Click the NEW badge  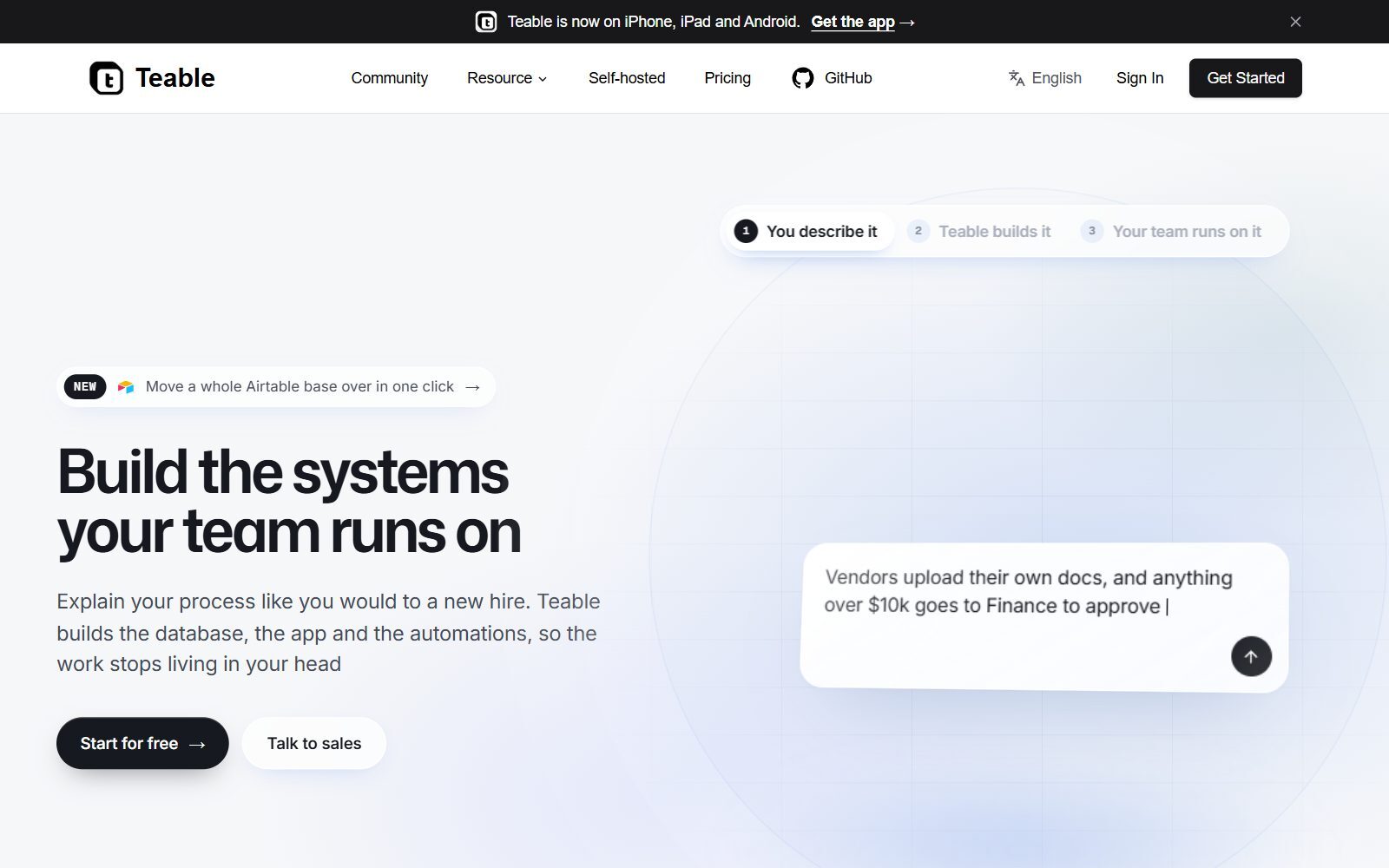tap(85, 387)
